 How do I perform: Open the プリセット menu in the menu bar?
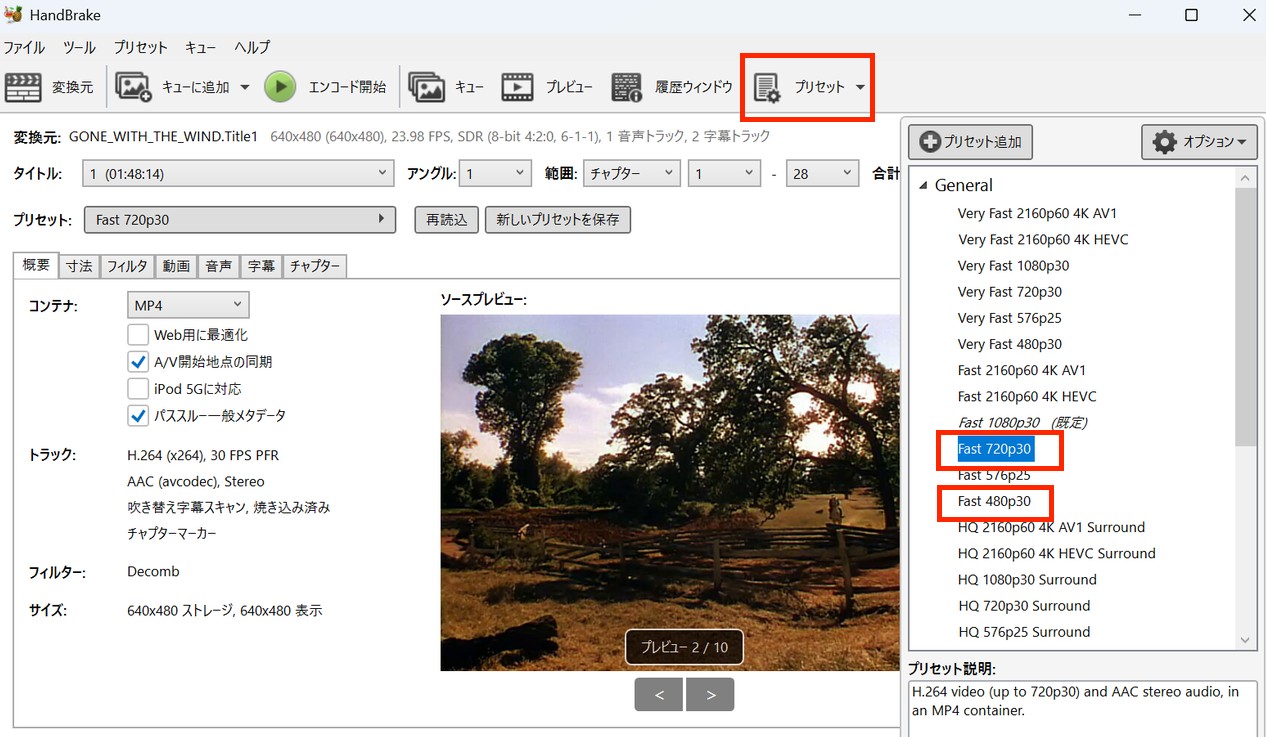point(140,47)
